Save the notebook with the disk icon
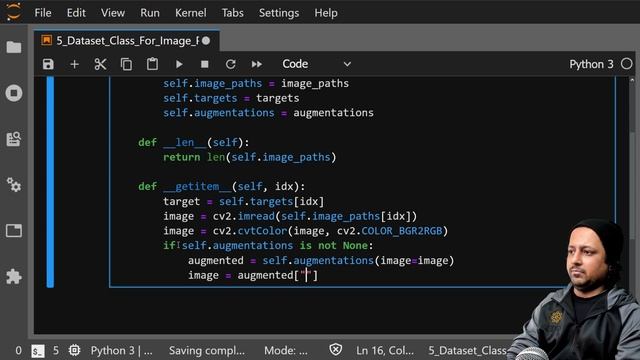The height and width of the screenshot is (360, 640). click(x=48, y=64)
